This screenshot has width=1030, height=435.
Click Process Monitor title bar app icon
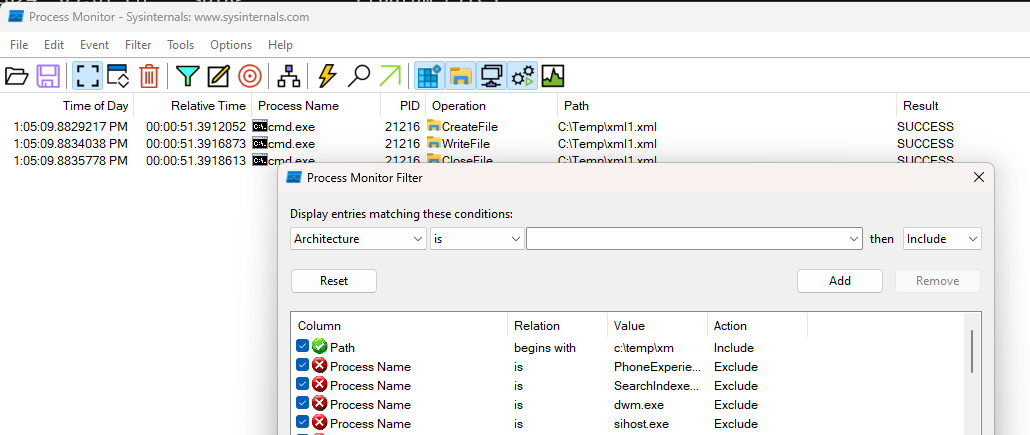[x=15, y=16]
